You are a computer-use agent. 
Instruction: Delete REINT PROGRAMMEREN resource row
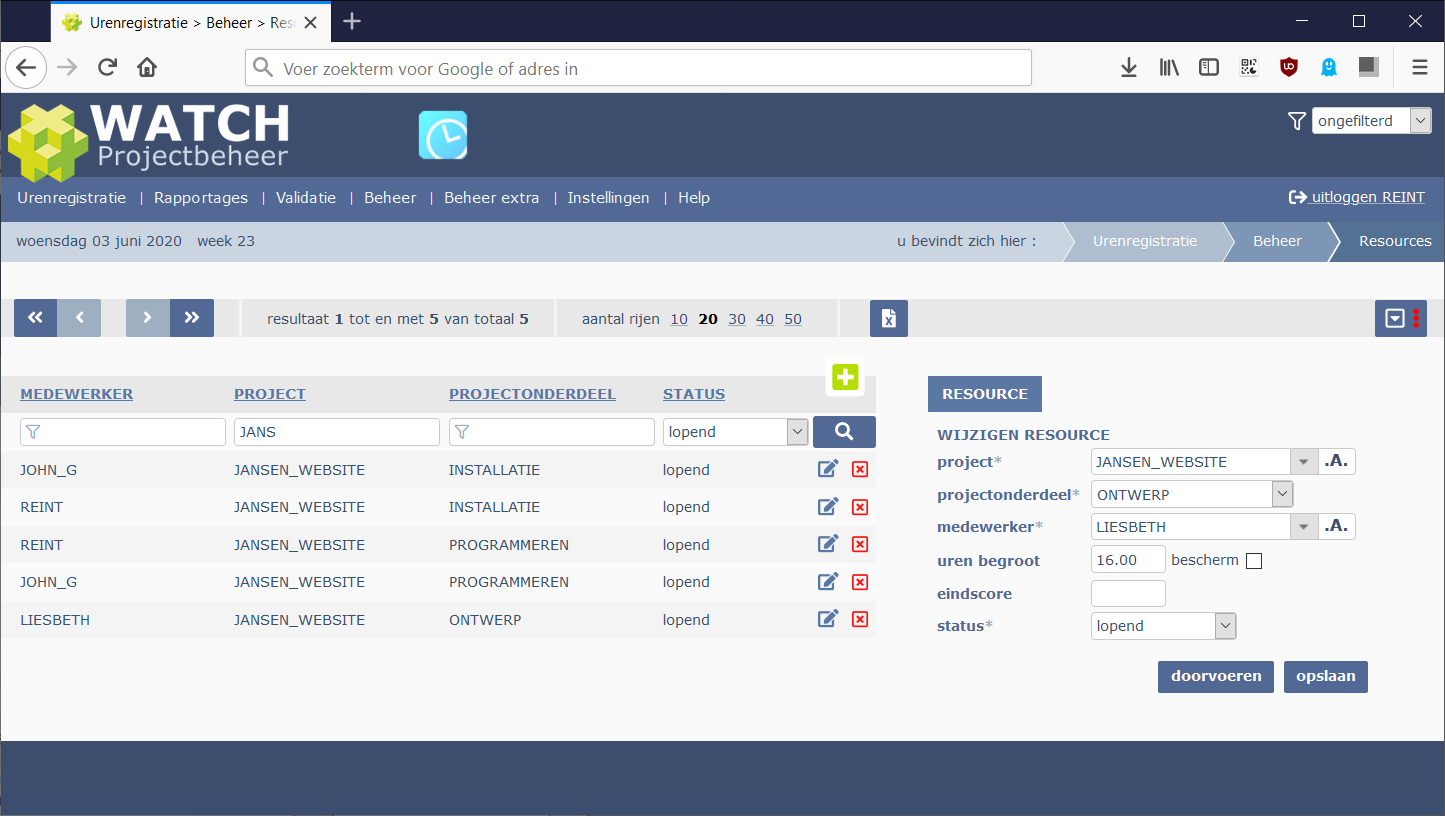point(859,545)
